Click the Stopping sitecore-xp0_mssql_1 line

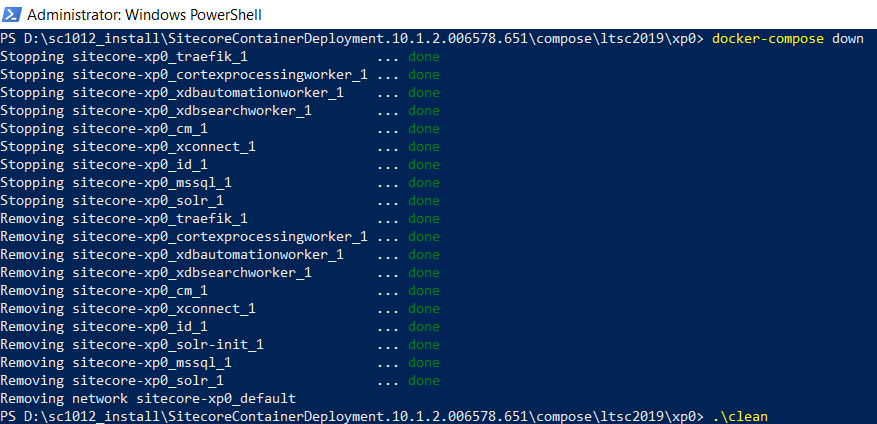pyautogui.click(x=116, y=182)
